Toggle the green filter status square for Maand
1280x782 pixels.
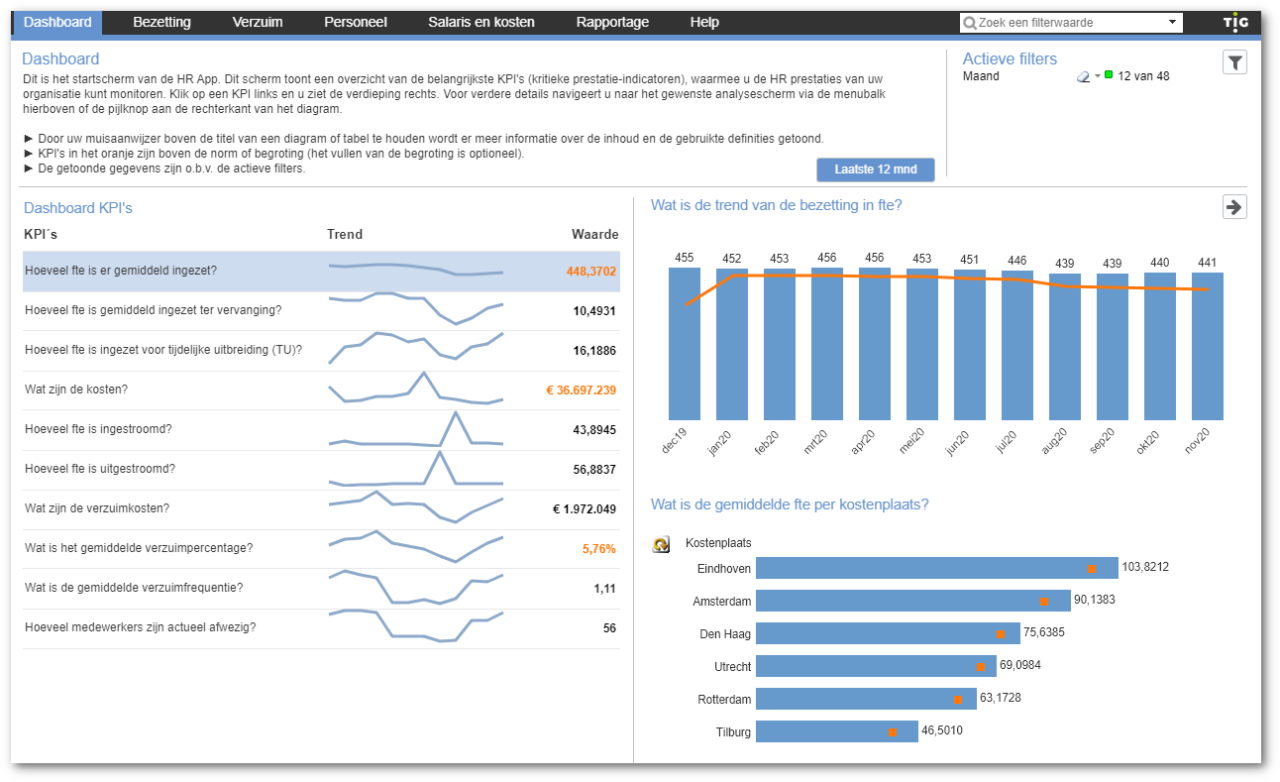pyautogui.click(x=1109, y=75)
